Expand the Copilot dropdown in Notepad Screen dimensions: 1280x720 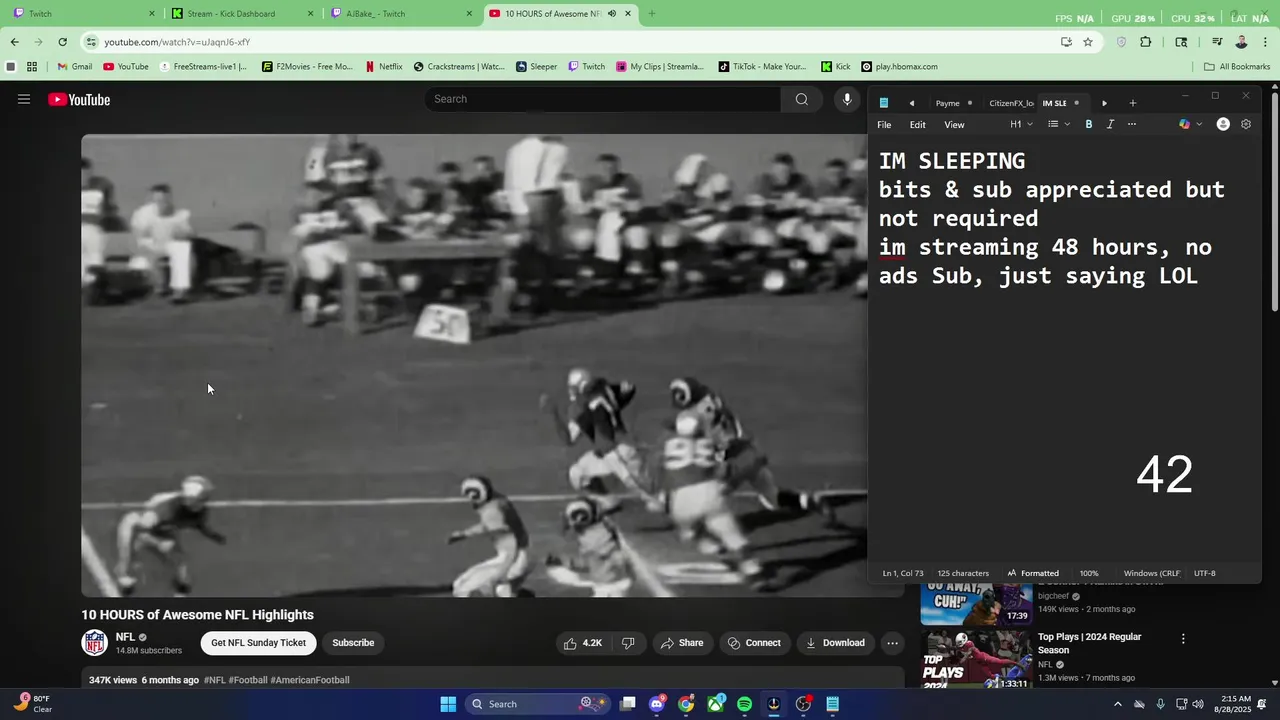[x=1199, y=124]
